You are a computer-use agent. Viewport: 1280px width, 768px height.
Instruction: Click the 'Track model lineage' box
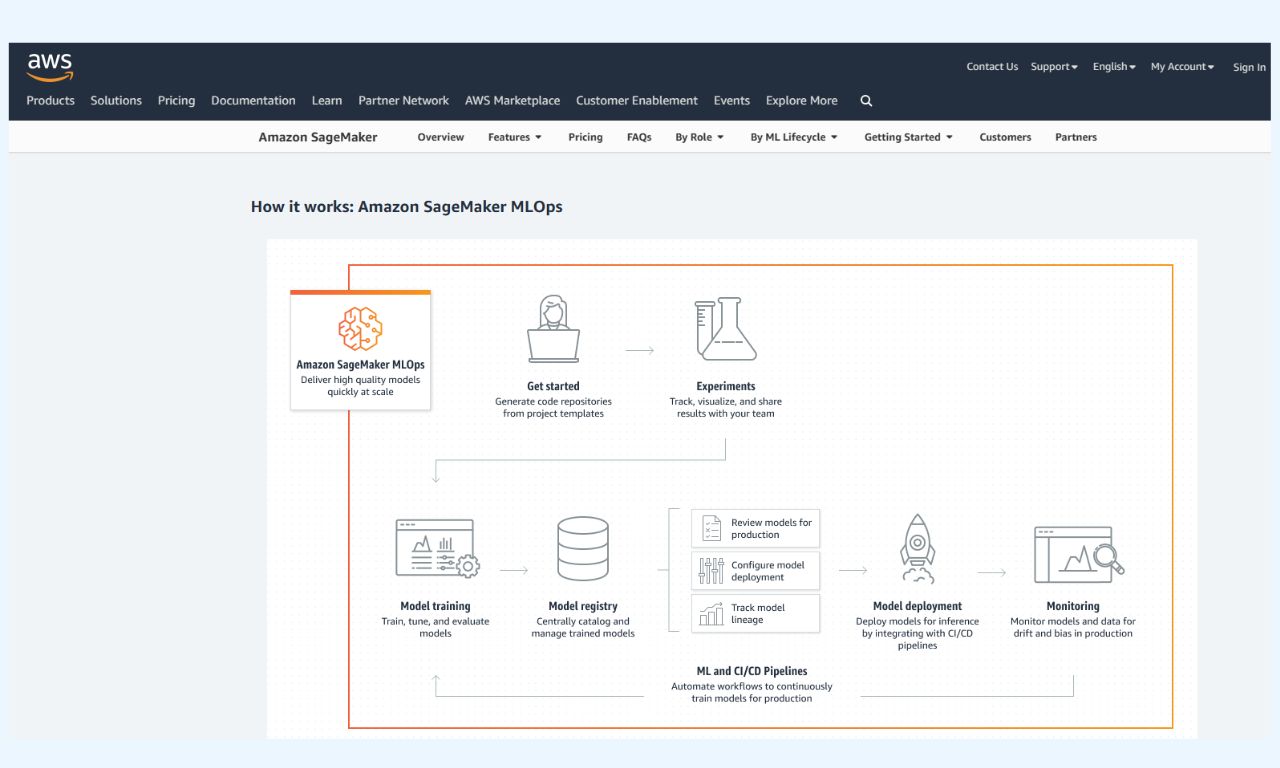point(755,614)
